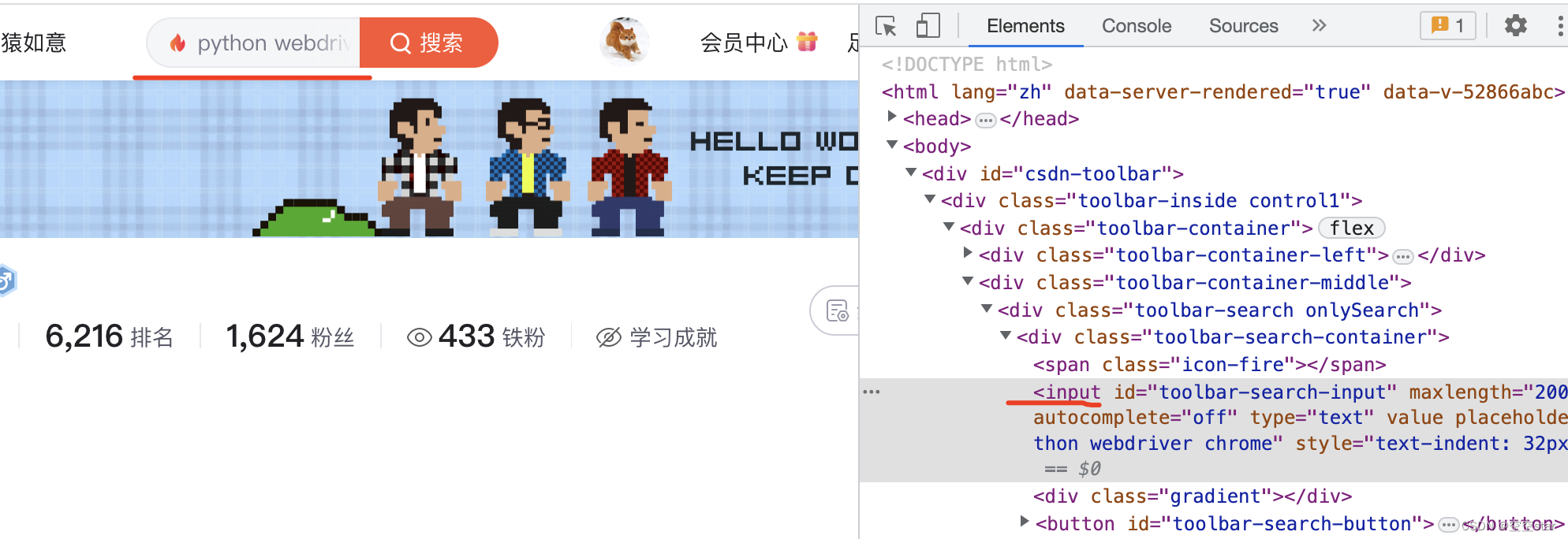Screen dimensions: 1568x539
Task: Click the flex badge on toolbar-container
Action: click(1352, 228)
